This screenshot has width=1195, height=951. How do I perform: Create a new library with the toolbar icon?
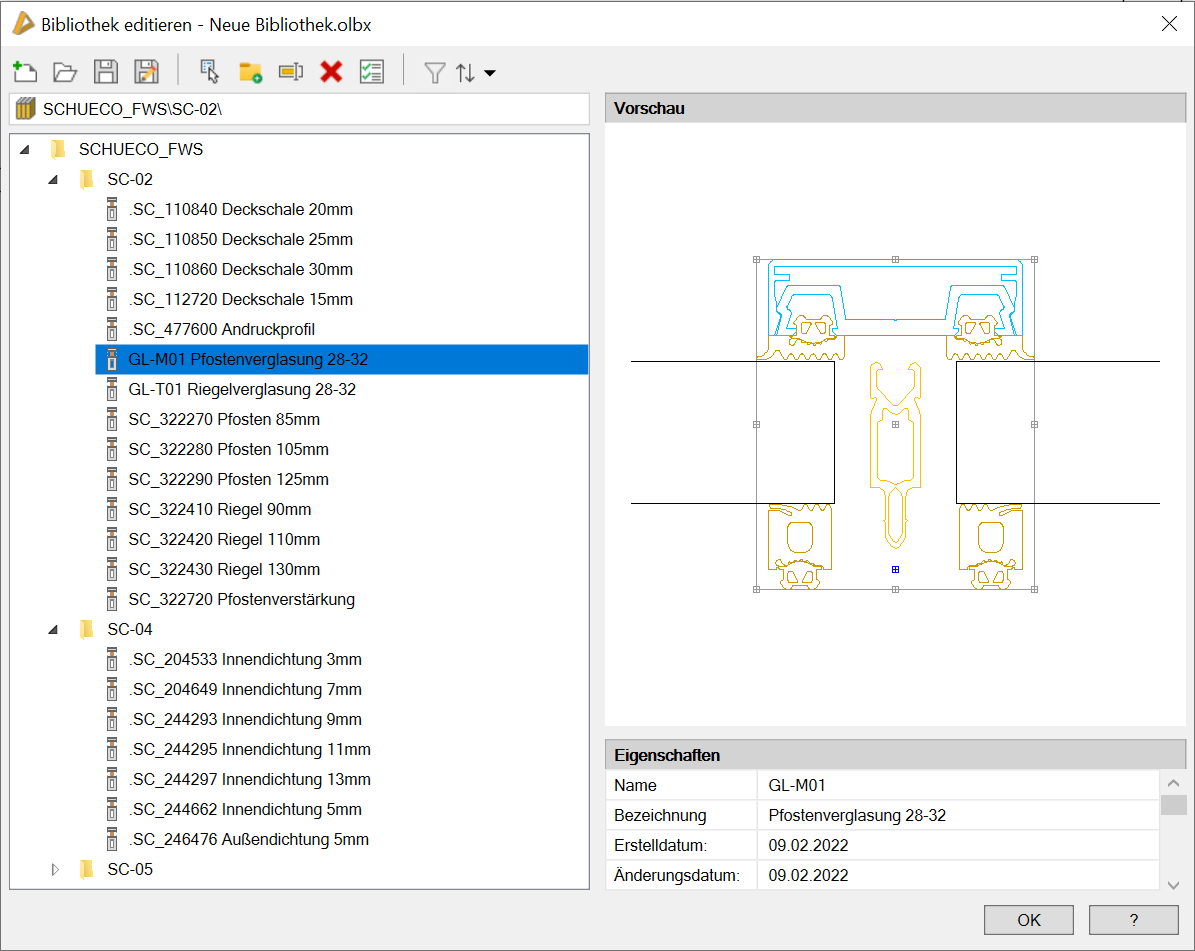point(24,72)
